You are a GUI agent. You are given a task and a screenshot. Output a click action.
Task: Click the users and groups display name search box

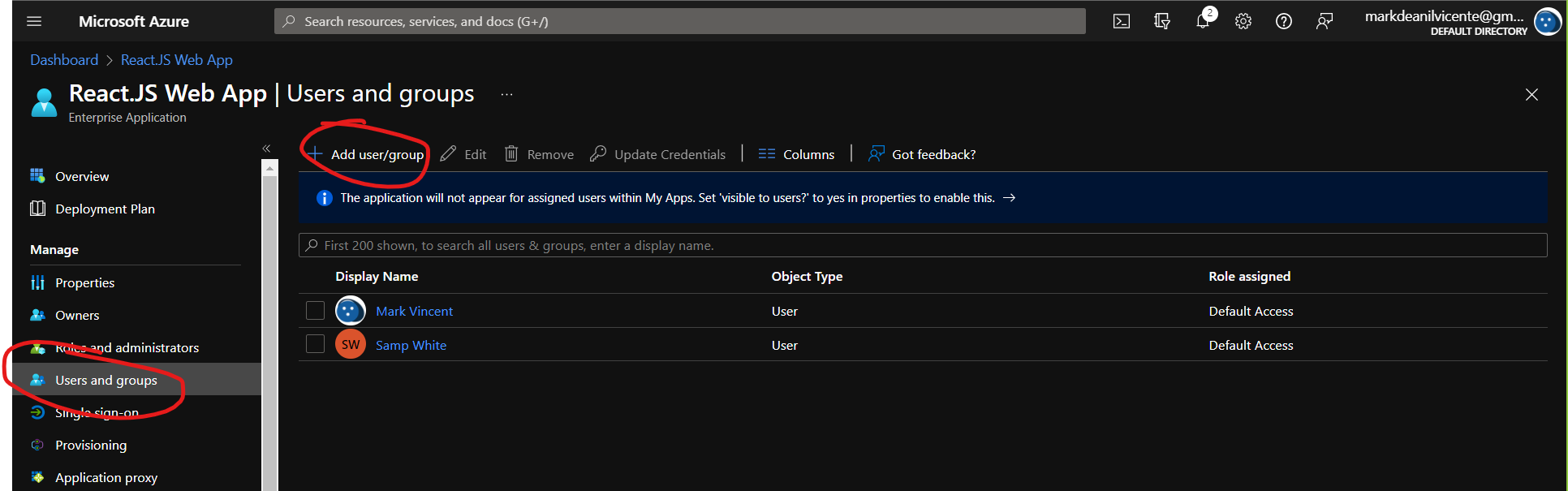[x=923, y=245]
